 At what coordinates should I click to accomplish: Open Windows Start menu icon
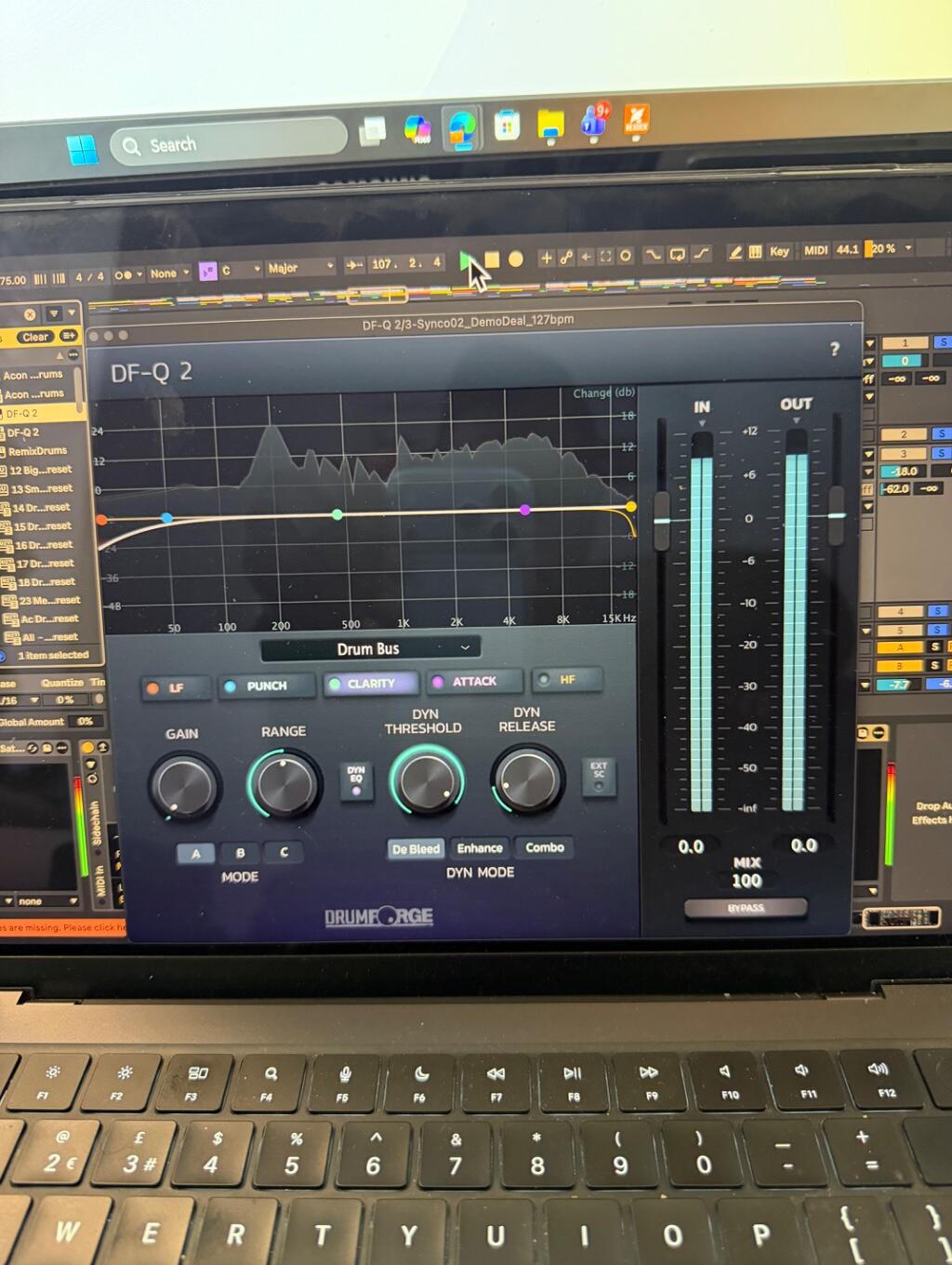[x=83, y=150]
